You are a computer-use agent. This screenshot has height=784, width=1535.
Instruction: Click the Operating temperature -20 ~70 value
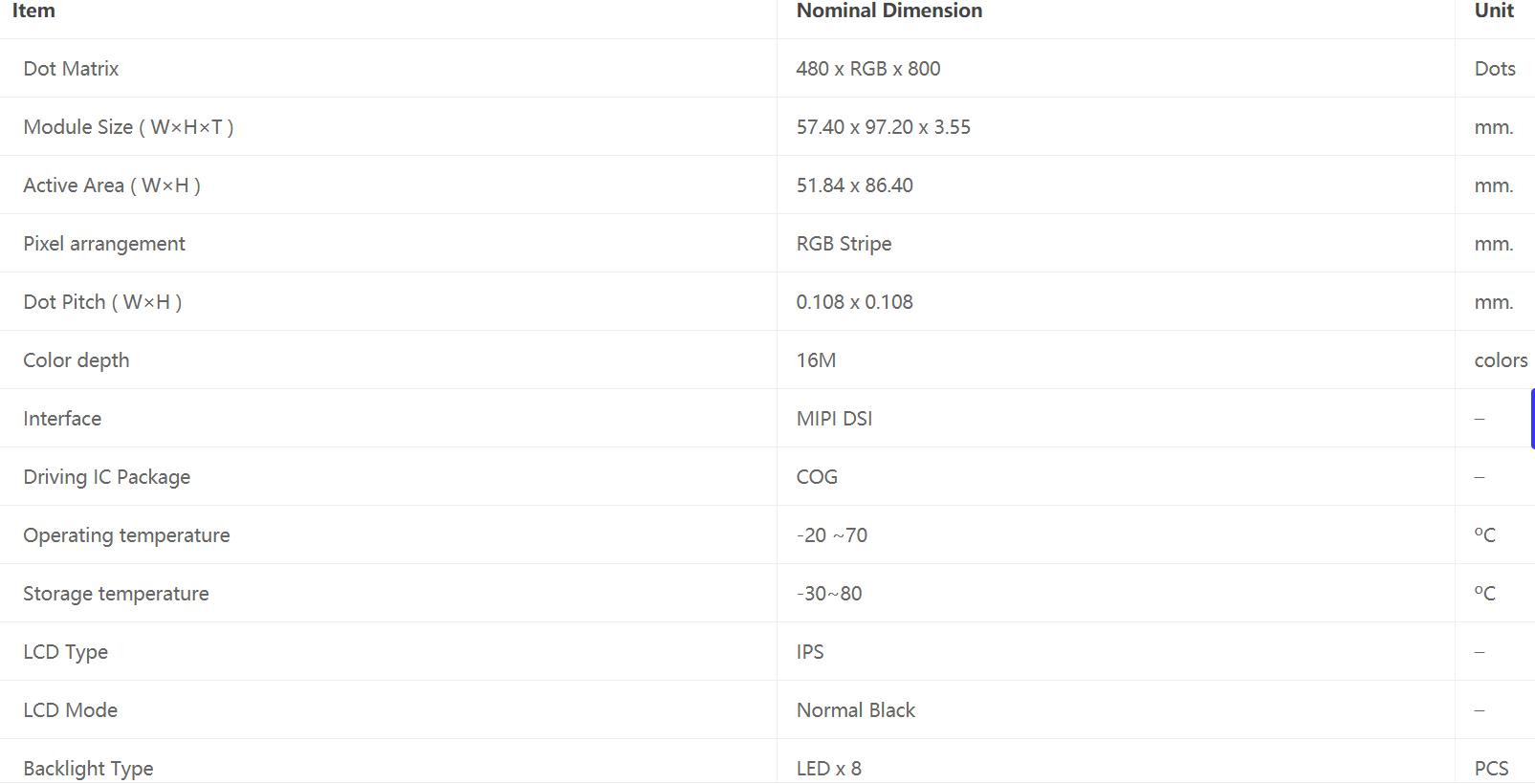[832, 535]
